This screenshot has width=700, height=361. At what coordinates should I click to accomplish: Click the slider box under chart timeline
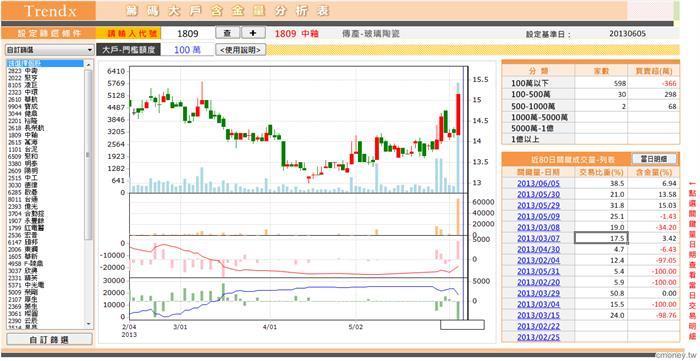(462, 325)
